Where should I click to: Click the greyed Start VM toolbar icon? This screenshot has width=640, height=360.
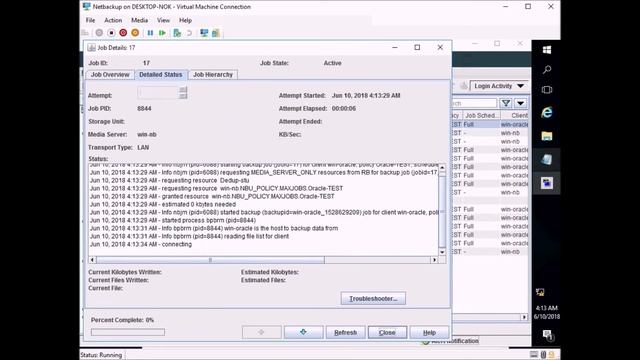click(x=99, y=33)
